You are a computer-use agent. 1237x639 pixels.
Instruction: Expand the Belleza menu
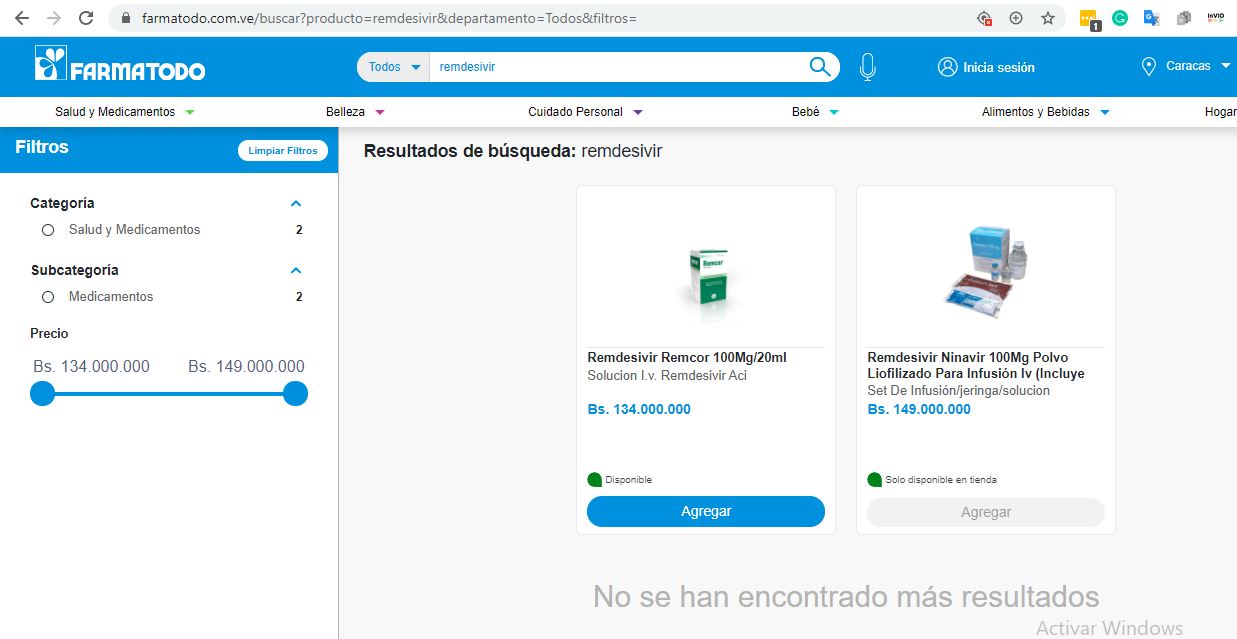(355, 112)
